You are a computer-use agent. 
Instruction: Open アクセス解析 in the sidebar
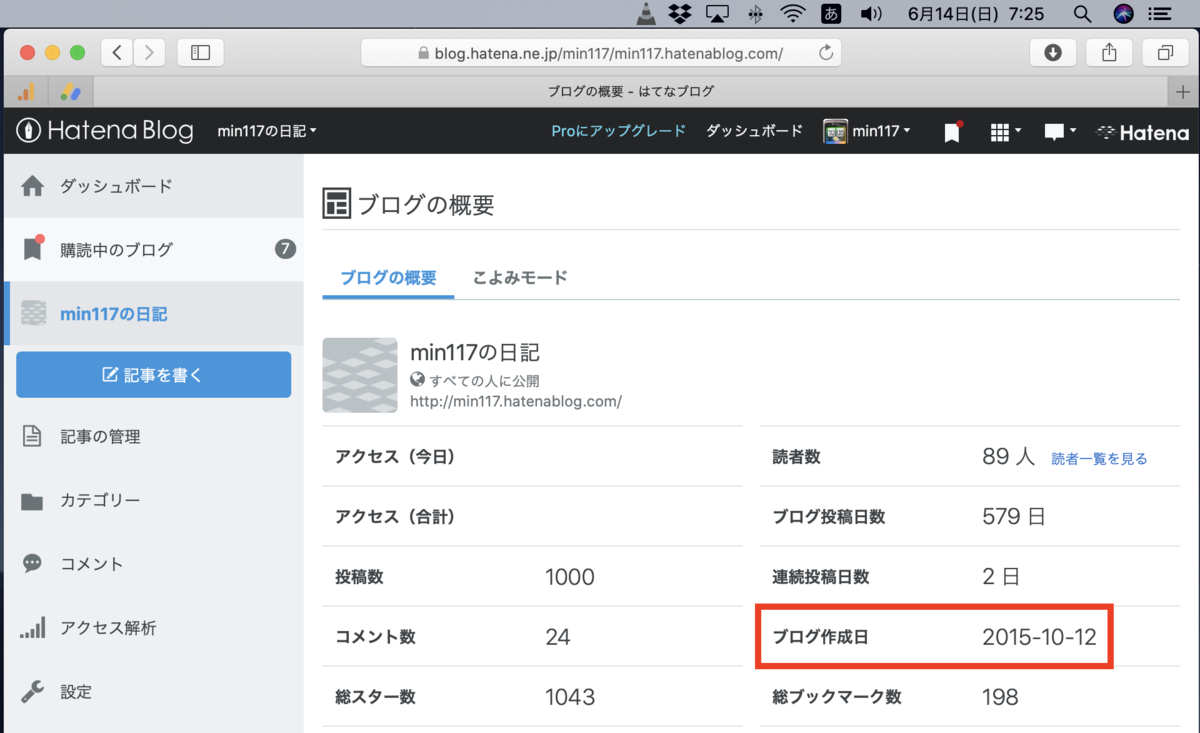pyautogui.click(x=154, y=628)
